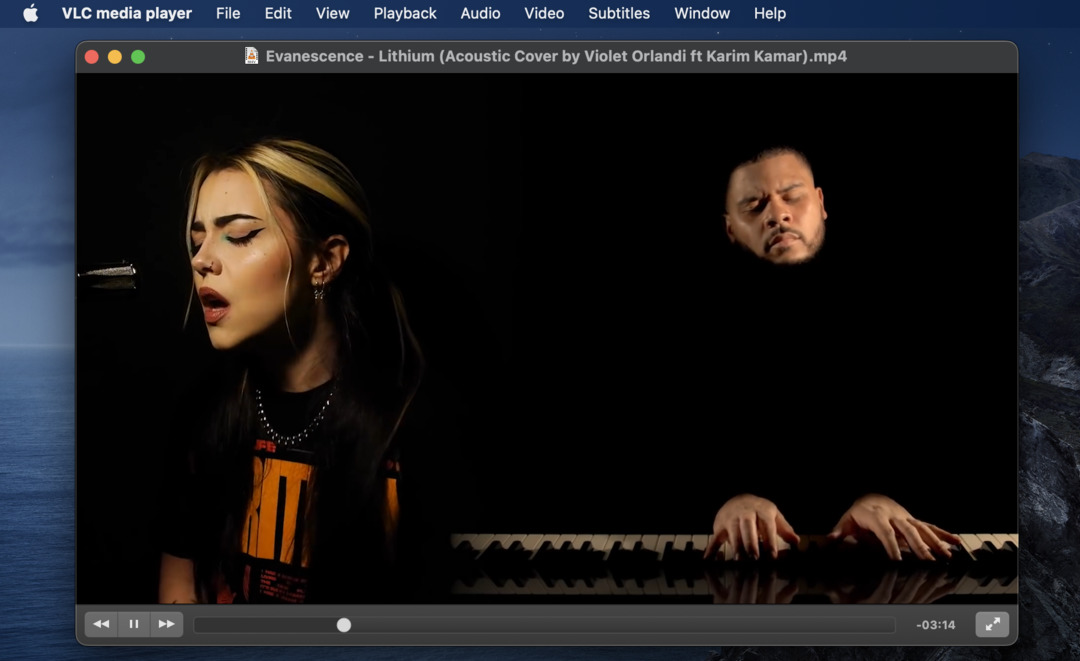Close the VLC window with the red button

92,56
